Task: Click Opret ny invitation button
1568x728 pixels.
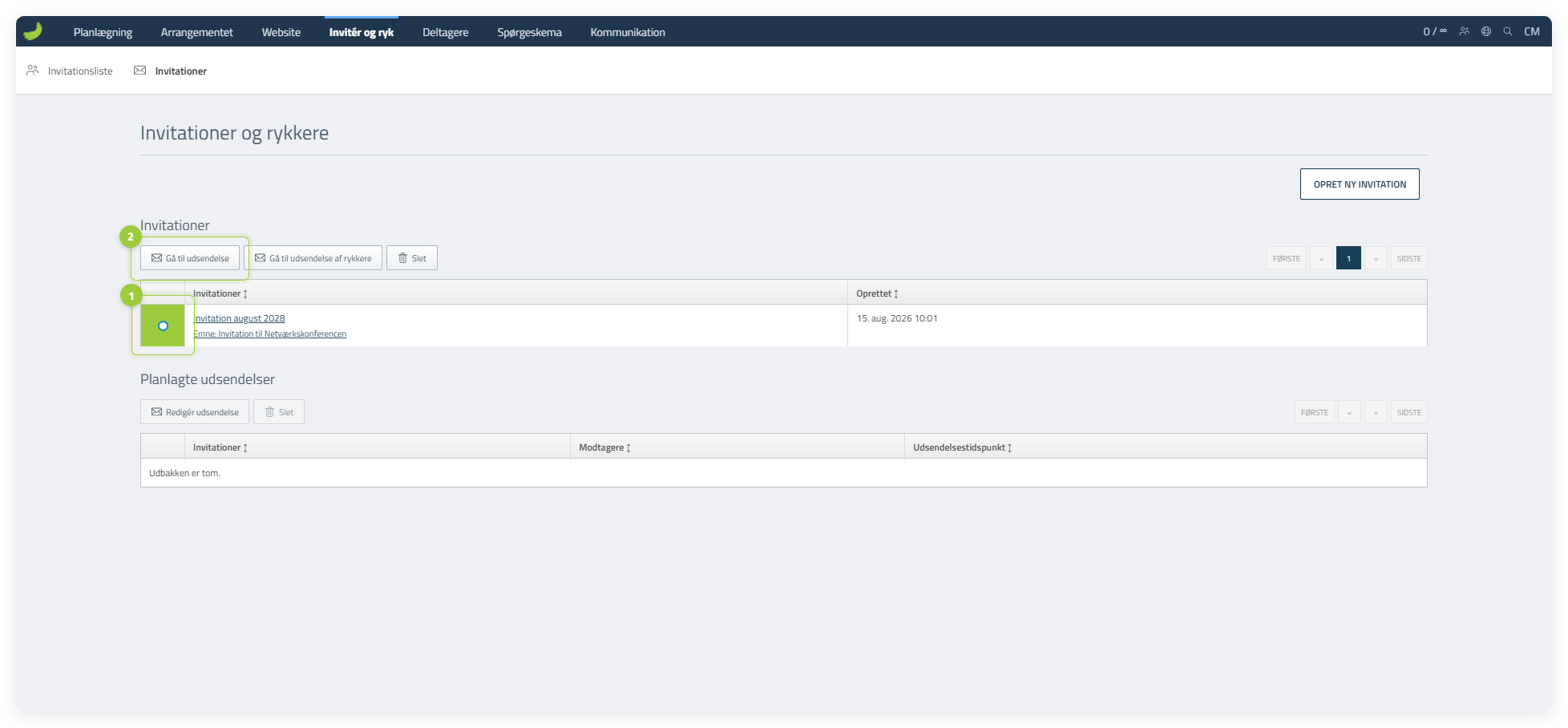Action: [x=1360, y=184]
